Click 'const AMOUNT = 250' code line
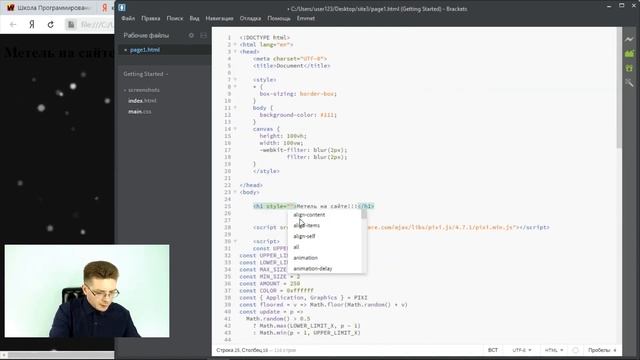 pyautogui.click(x=270, y=284)
